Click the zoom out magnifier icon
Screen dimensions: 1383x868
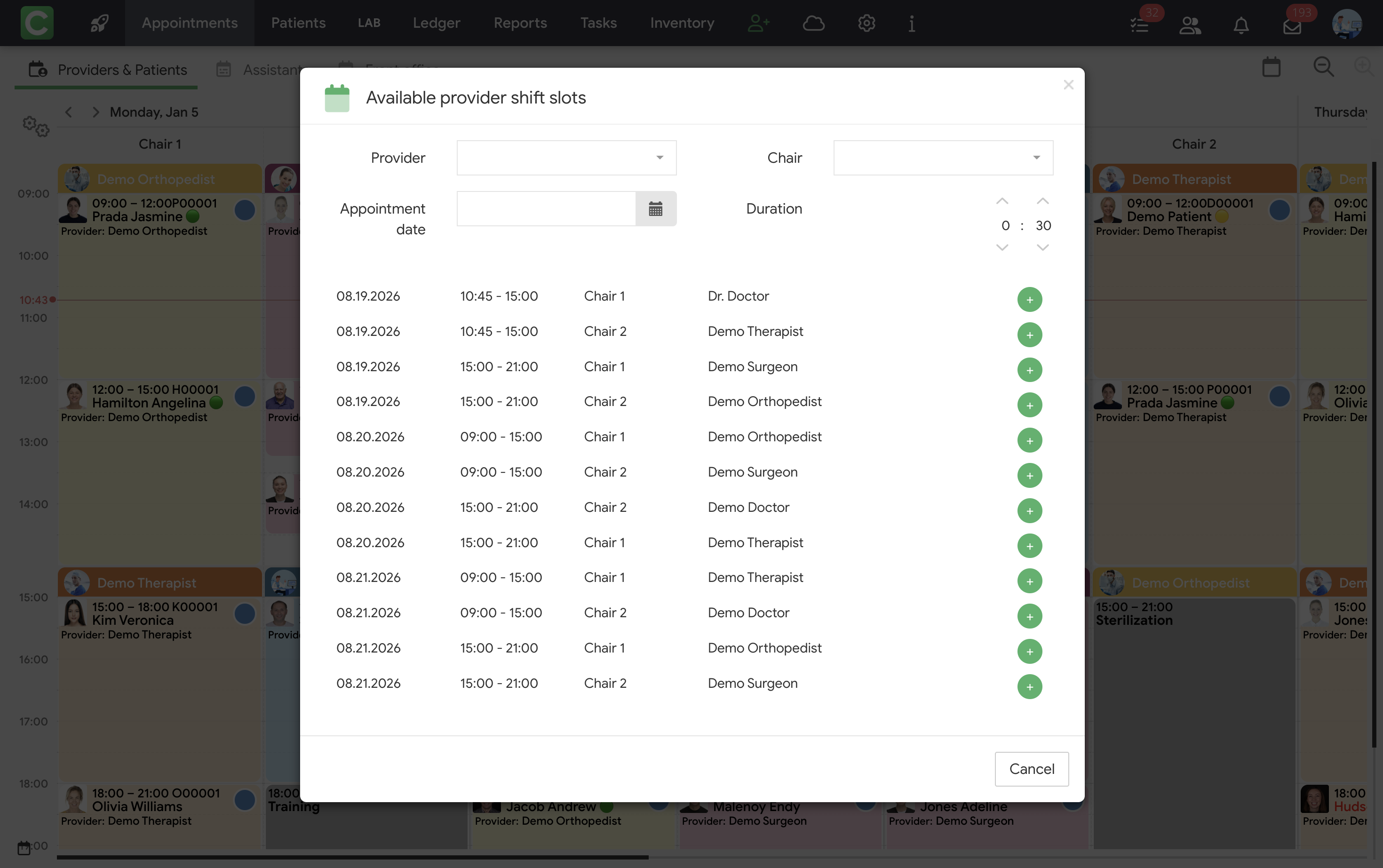(1323, 67)
